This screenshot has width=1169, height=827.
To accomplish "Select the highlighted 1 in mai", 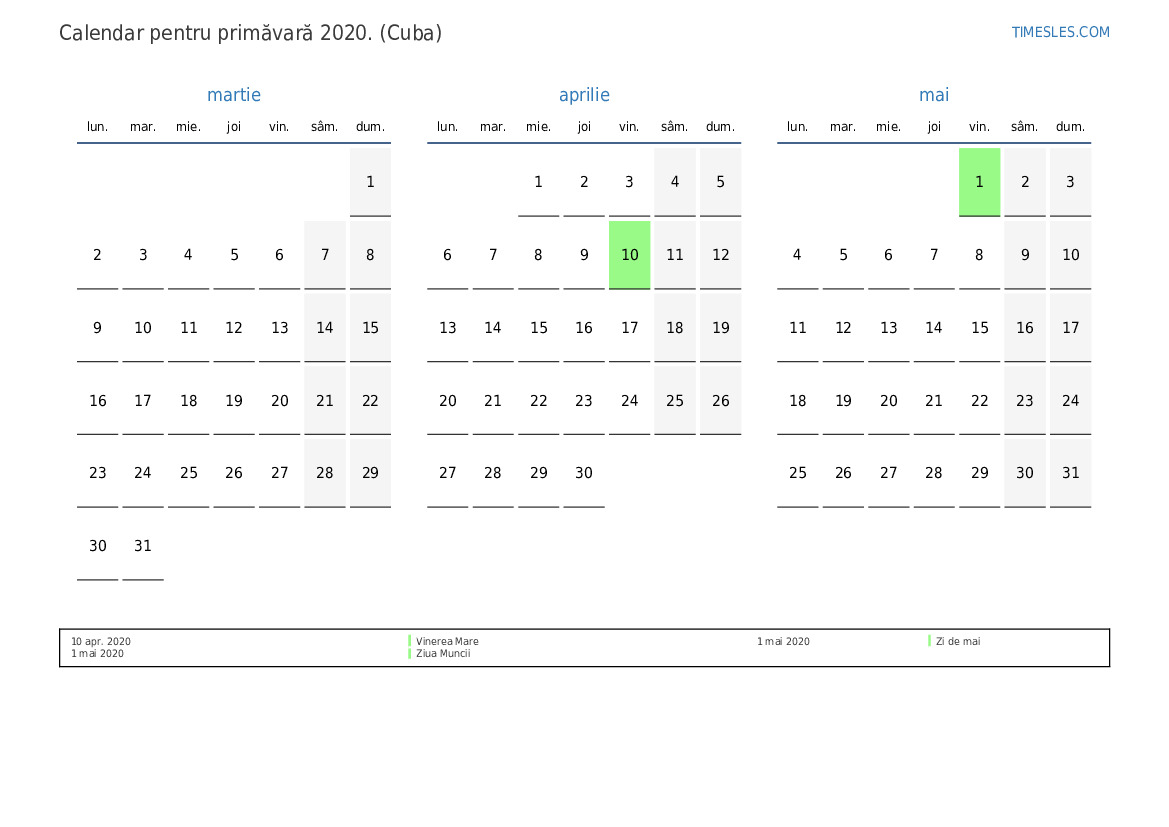I will pos(979,182).
